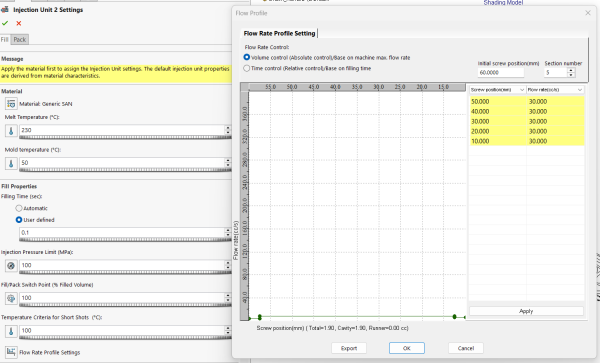Select the screw position cell 50.000
The image size is (600, 363).
pyautogui.click(x=498, y=101)
